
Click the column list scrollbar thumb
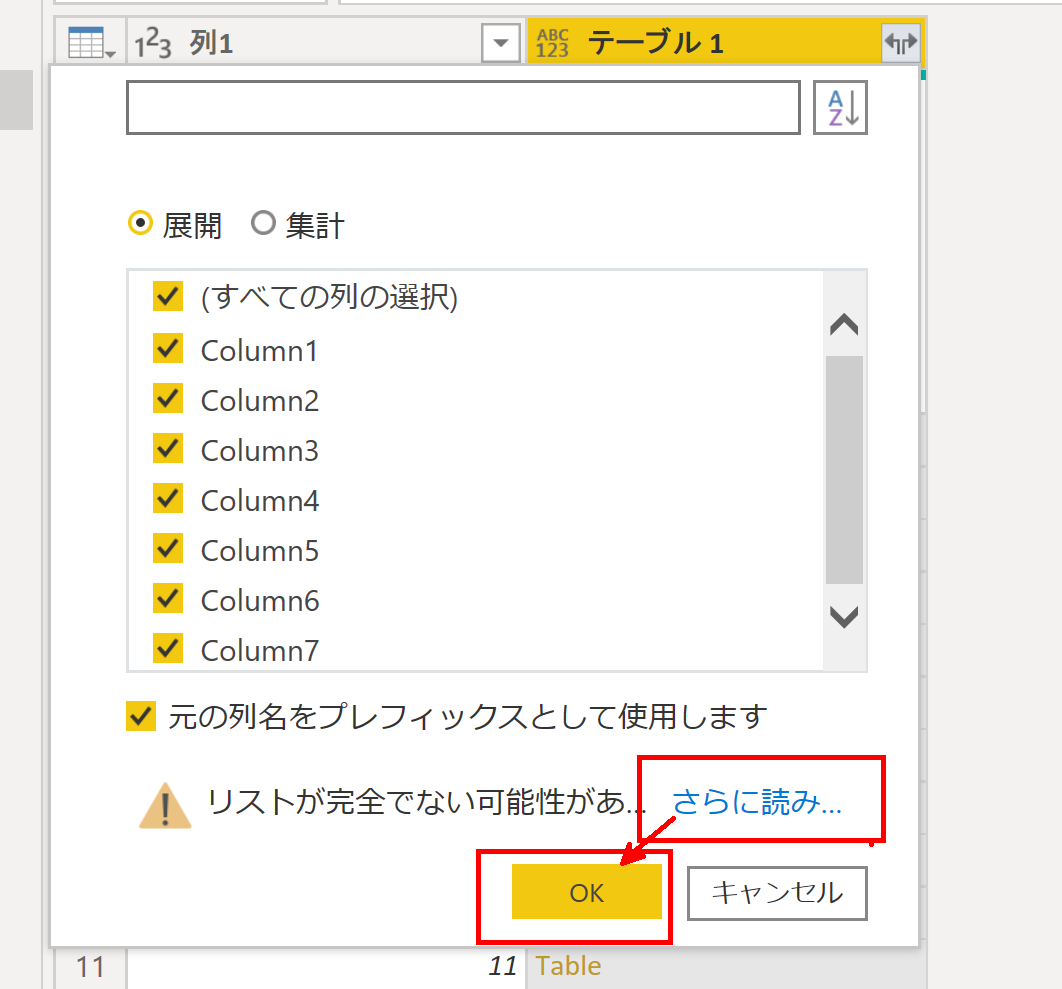844,469
